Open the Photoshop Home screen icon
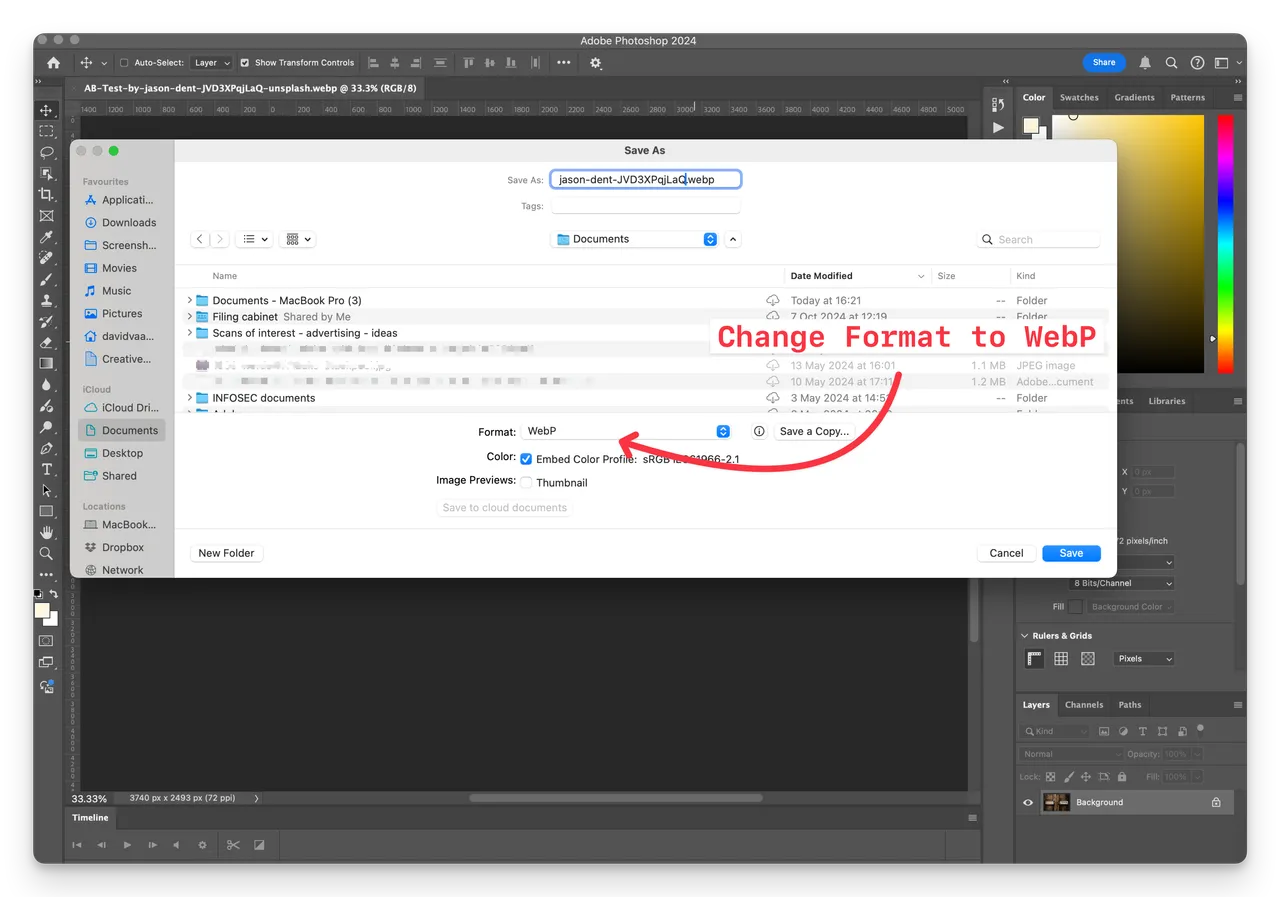This screenshot has width=1280, height=897. [53, 62]
